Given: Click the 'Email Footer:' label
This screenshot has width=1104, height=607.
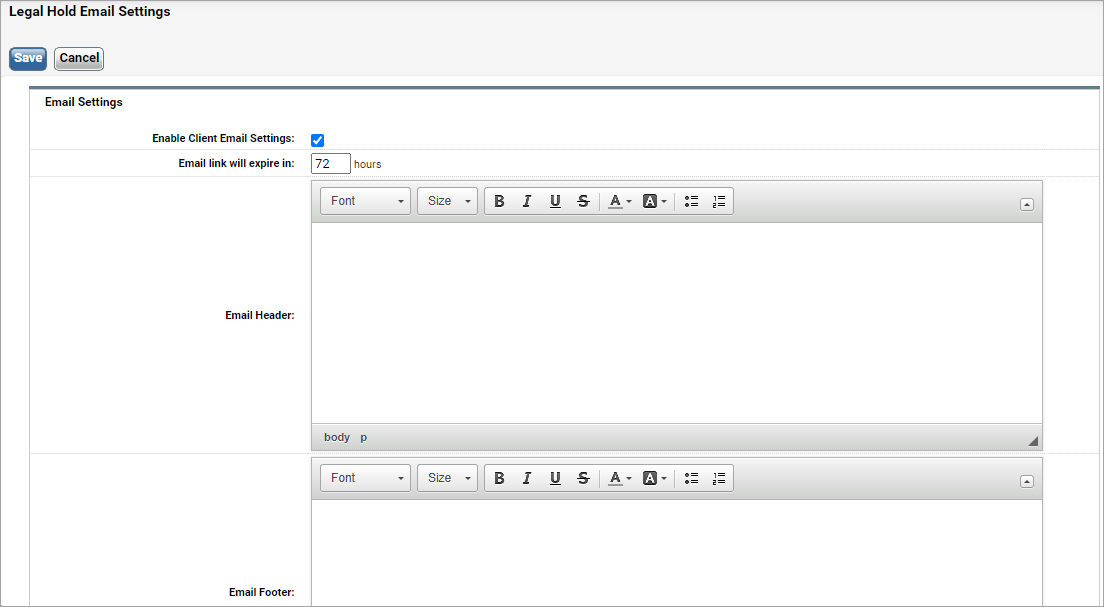Looking at the screenshot, I should point(262,592).
